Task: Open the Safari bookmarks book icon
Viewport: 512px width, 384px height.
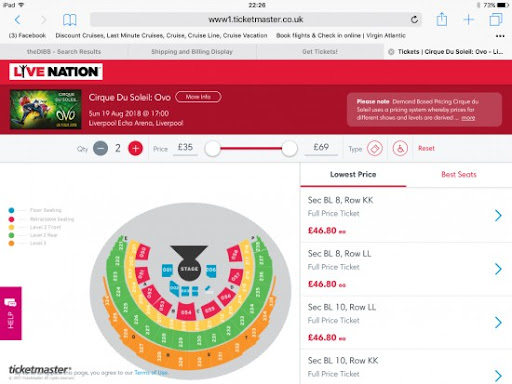Action: [x=70, y=20]
